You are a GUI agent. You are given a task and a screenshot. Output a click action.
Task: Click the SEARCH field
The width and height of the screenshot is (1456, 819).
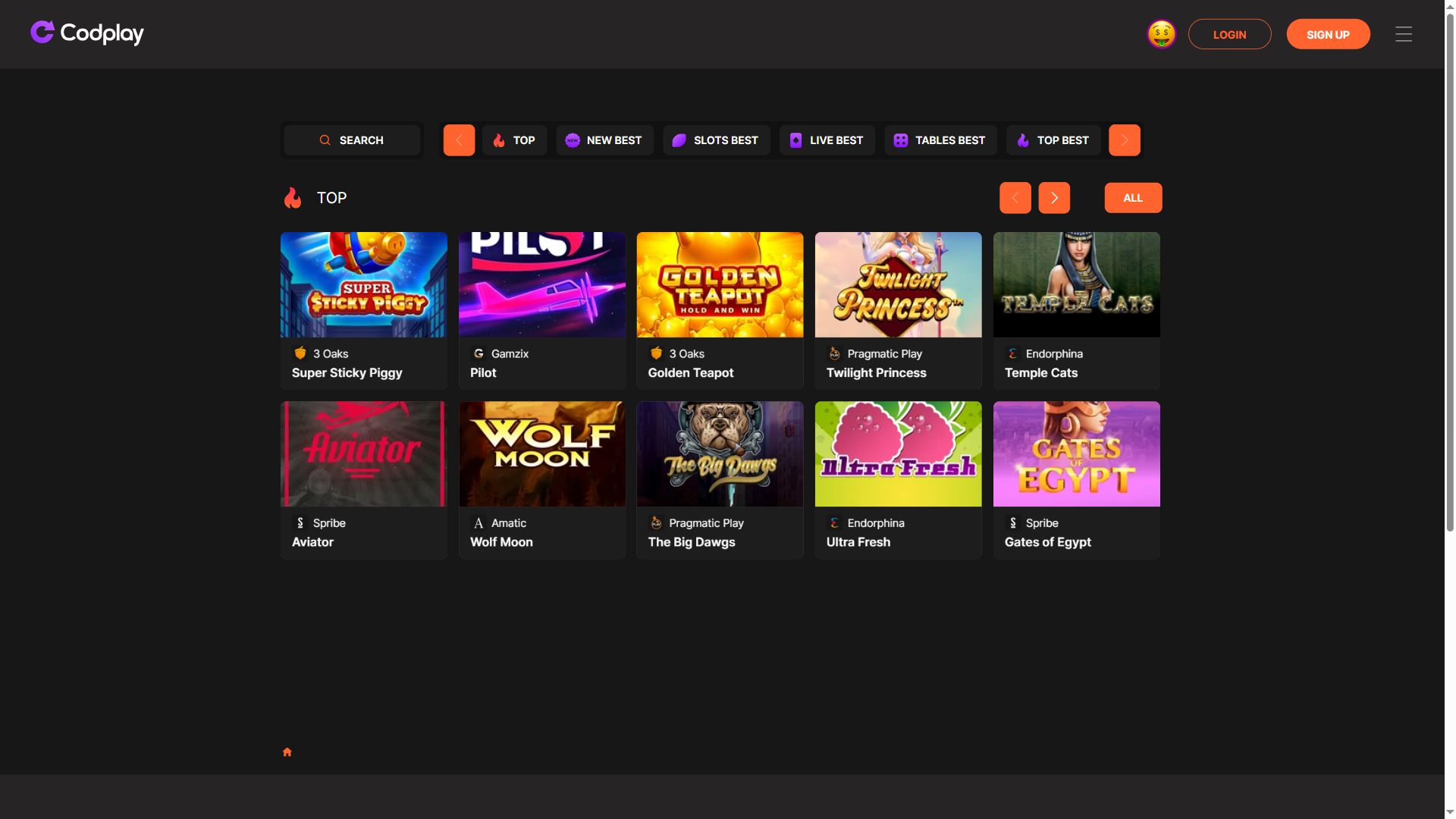352,140
